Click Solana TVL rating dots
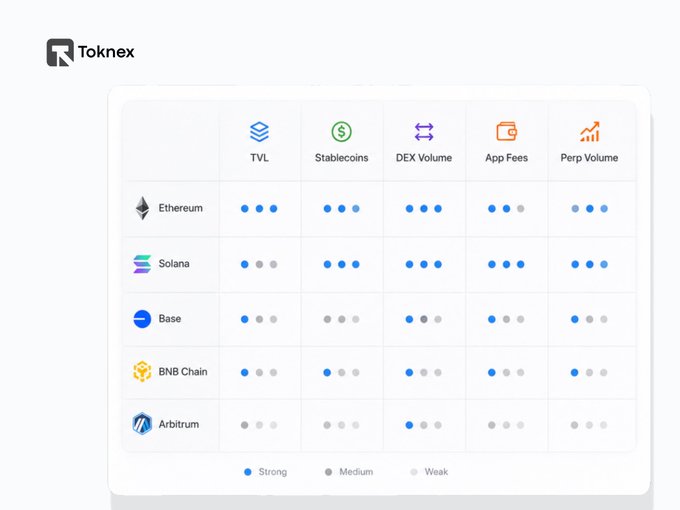 pyautogui.click(x=259, y=264)
